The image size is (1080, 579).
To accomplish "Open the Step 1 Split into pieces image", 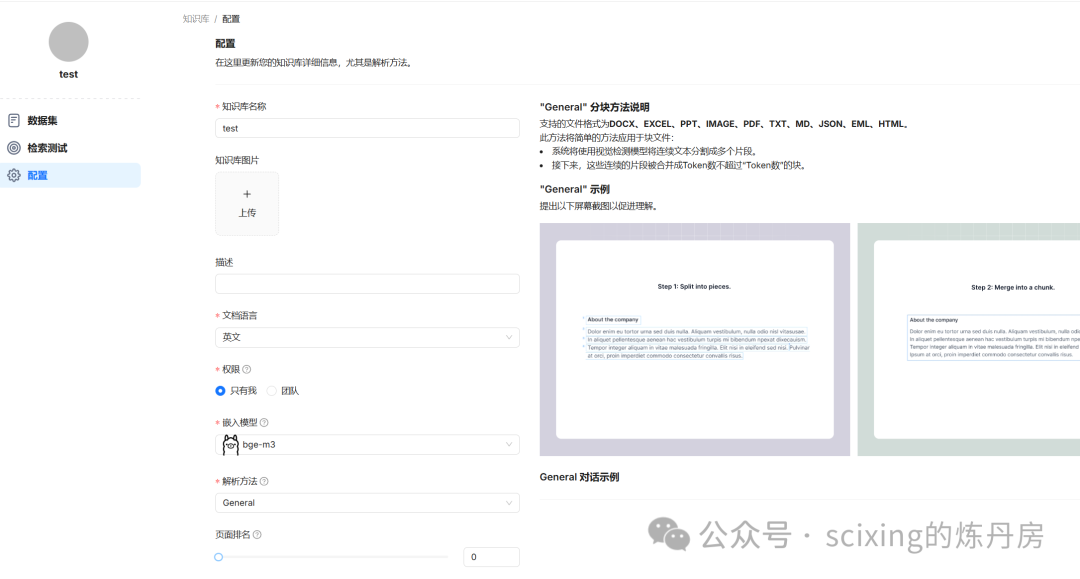I will tap(694, 339).
